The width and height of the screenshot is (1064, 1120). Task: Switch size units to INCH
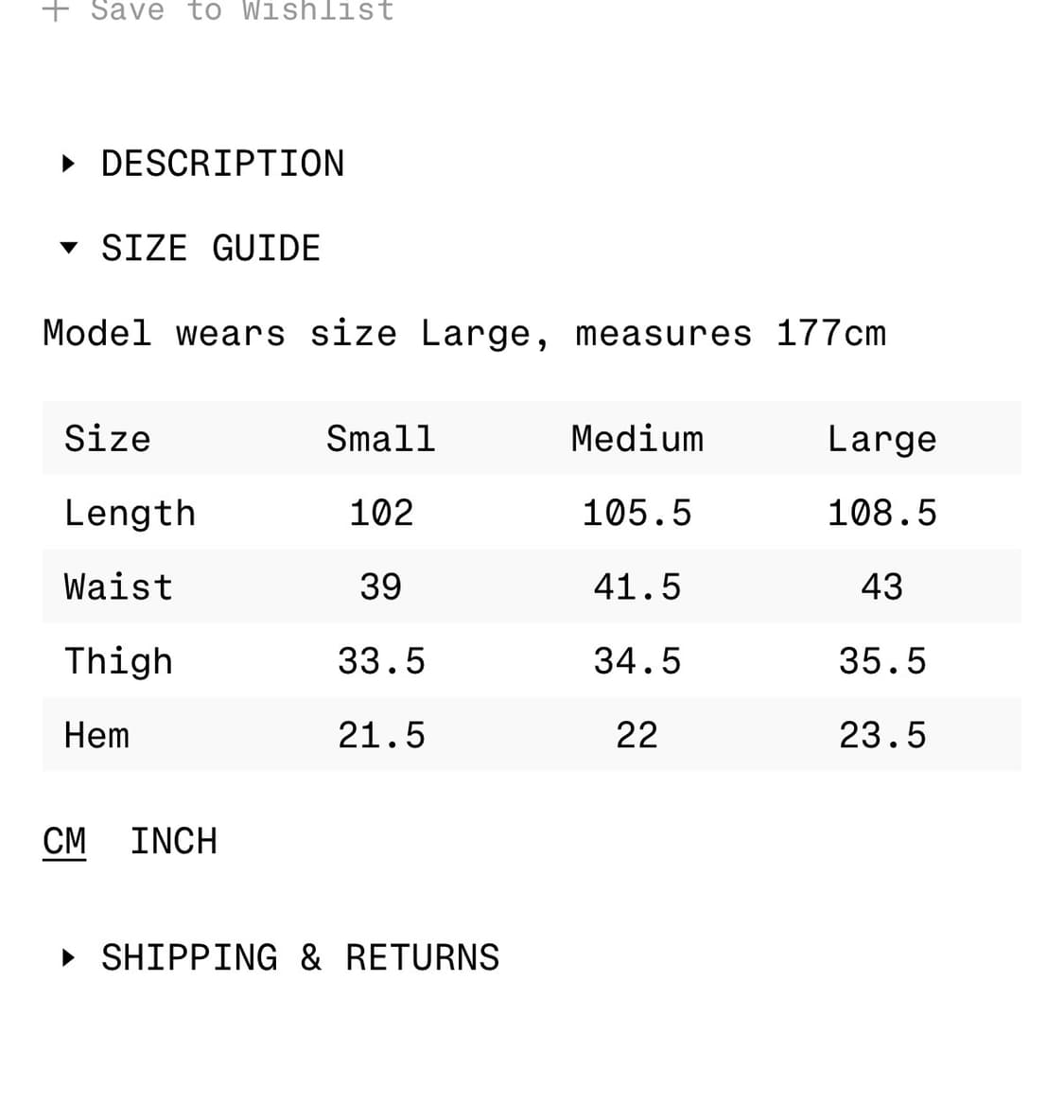[x=173, y=841]
